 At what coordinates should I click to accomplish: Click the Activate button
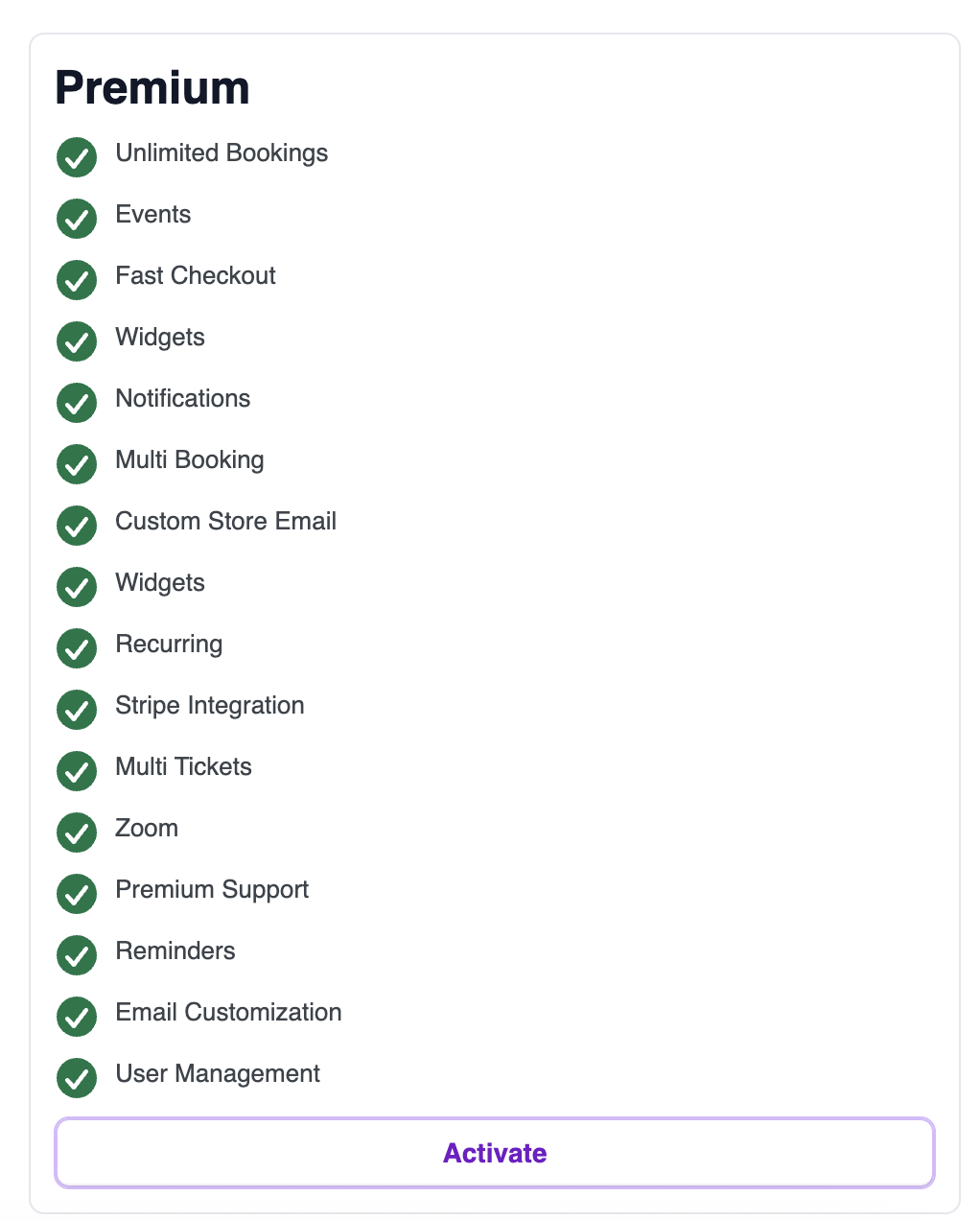(494, 1153)
